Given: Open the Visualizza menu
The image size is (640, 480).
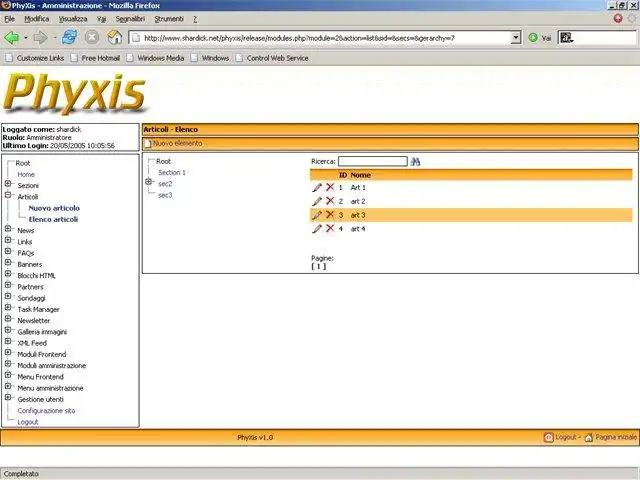Looking at the screenshot, I should (x=73, y=19).
